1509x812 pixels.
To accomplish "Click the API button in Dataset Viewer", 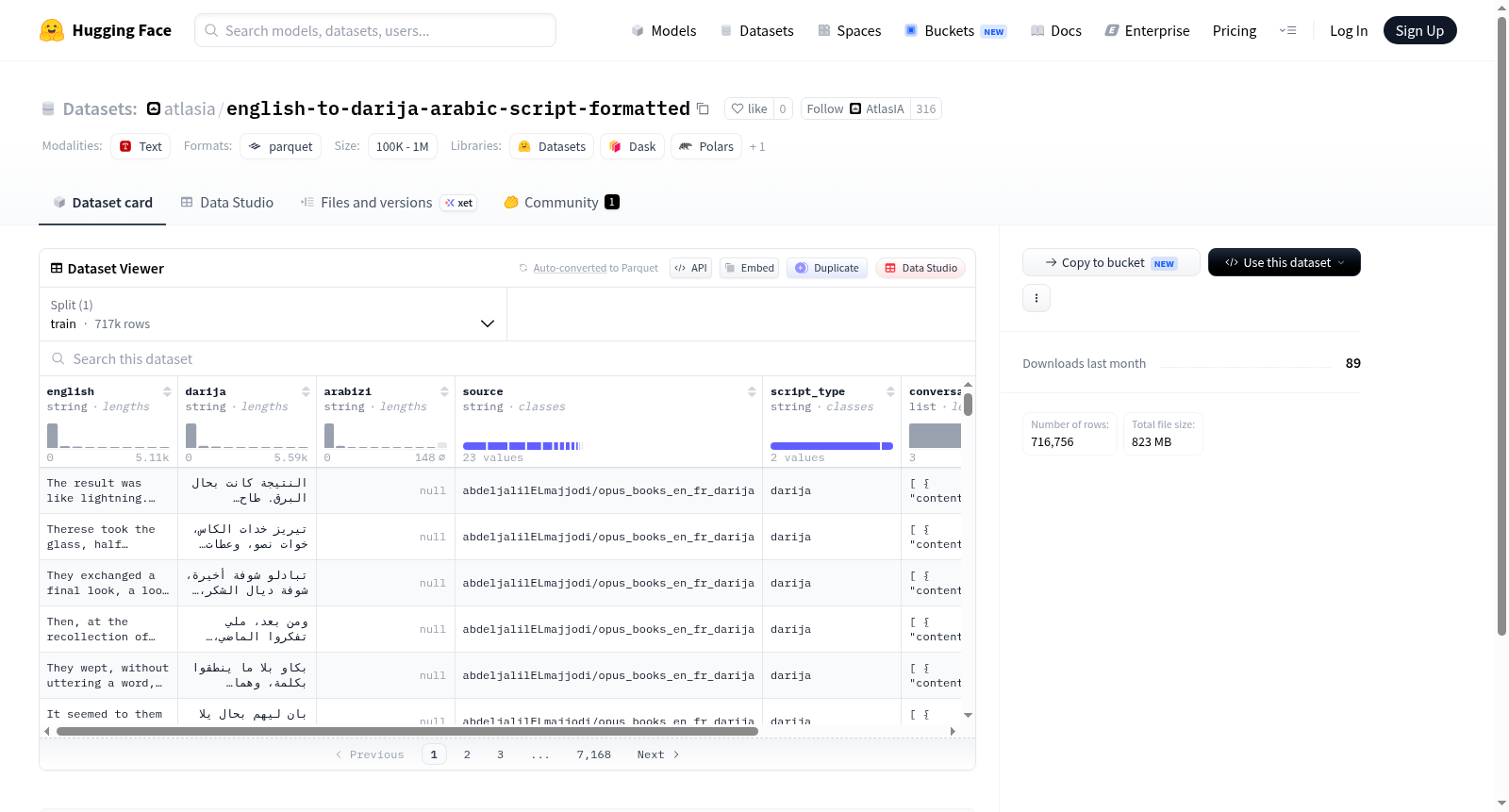I will pos(690,268).
